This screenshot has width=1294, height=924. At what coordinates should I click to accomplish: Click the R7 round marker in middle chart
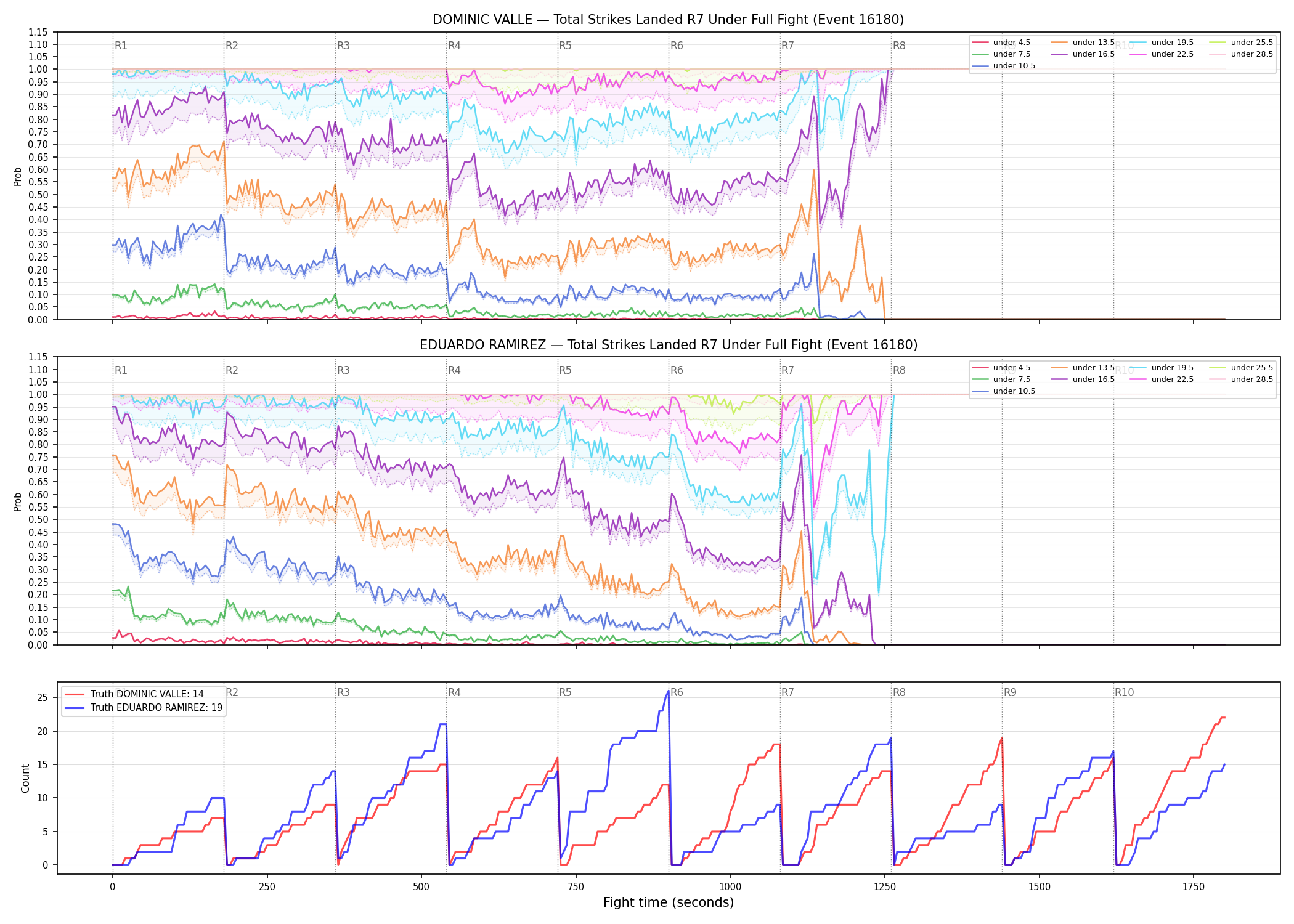[787, 370]
